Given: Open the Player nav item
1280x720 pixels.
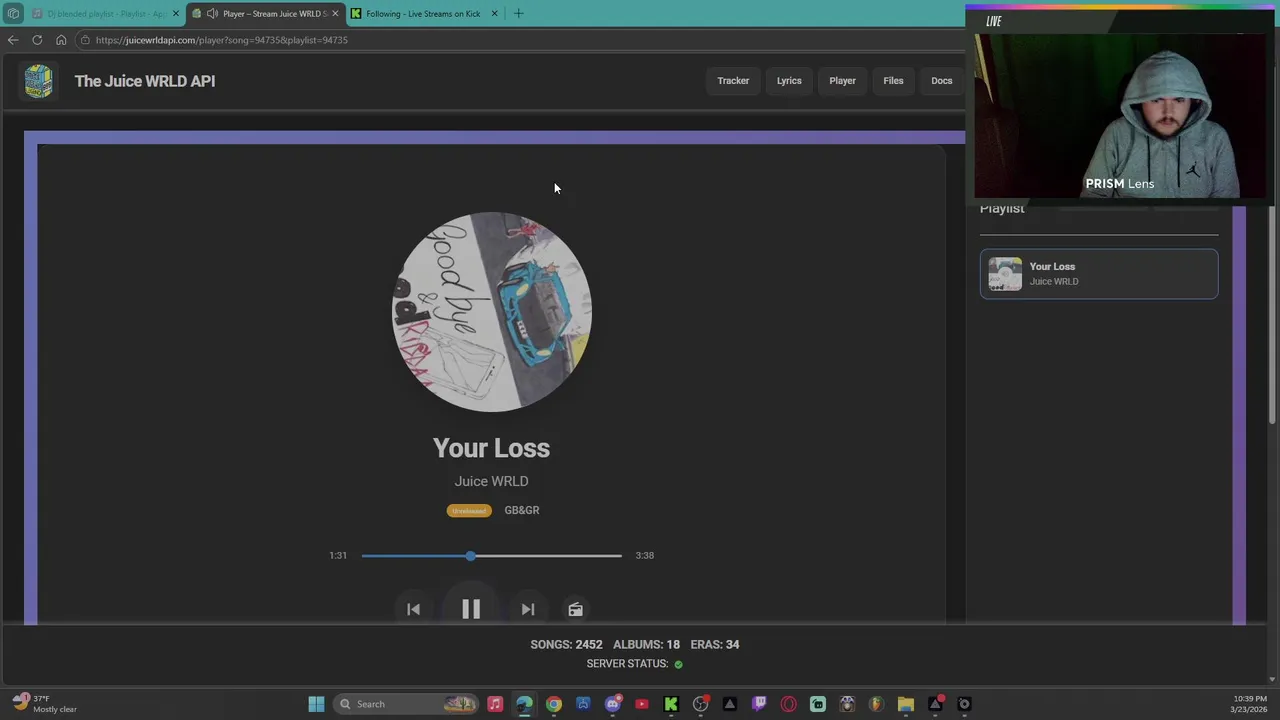Looking at the screenshot, I should 842,81.
